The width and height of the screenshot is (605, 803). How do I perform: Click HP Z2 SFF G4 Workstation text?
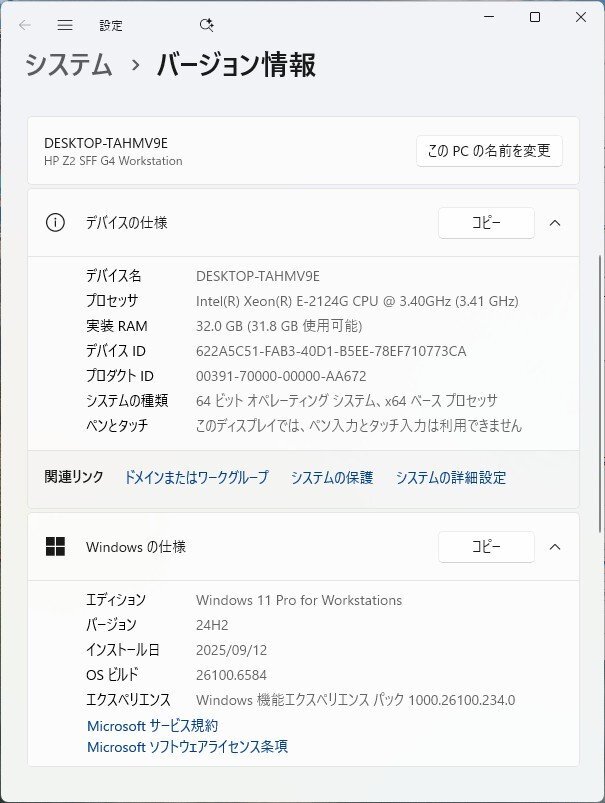[x=113, y=161]
